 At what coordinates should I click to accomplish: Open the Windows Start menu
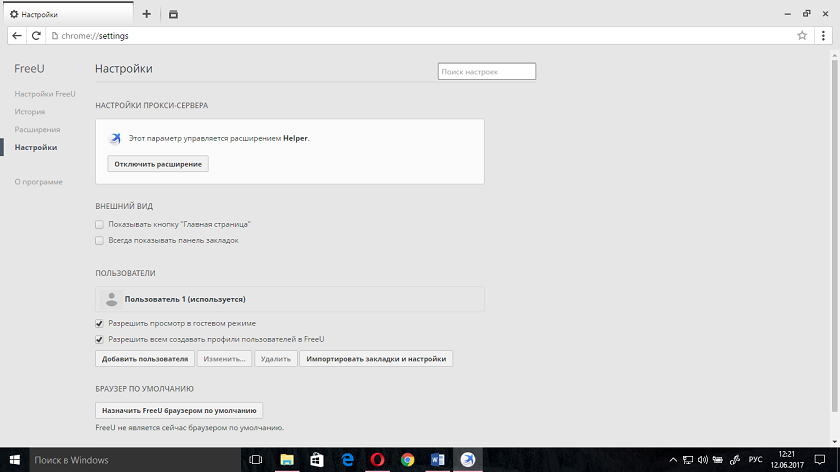14,460
